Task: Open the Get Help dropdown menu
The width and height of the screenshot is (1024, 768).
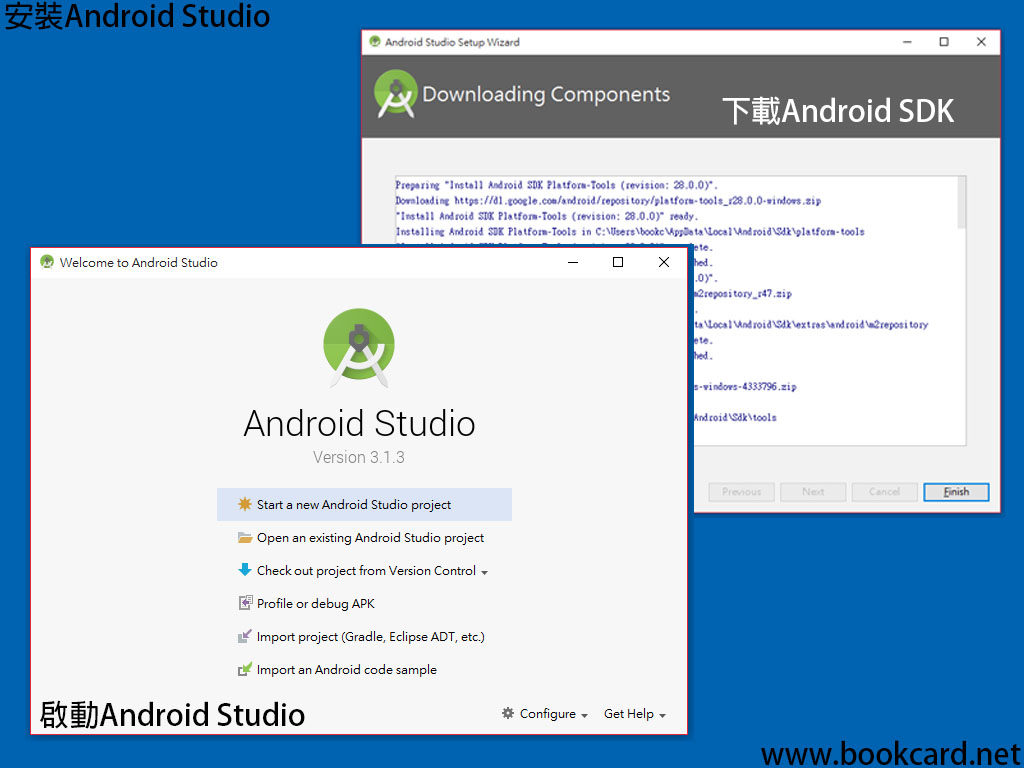Action: (634, 714)
